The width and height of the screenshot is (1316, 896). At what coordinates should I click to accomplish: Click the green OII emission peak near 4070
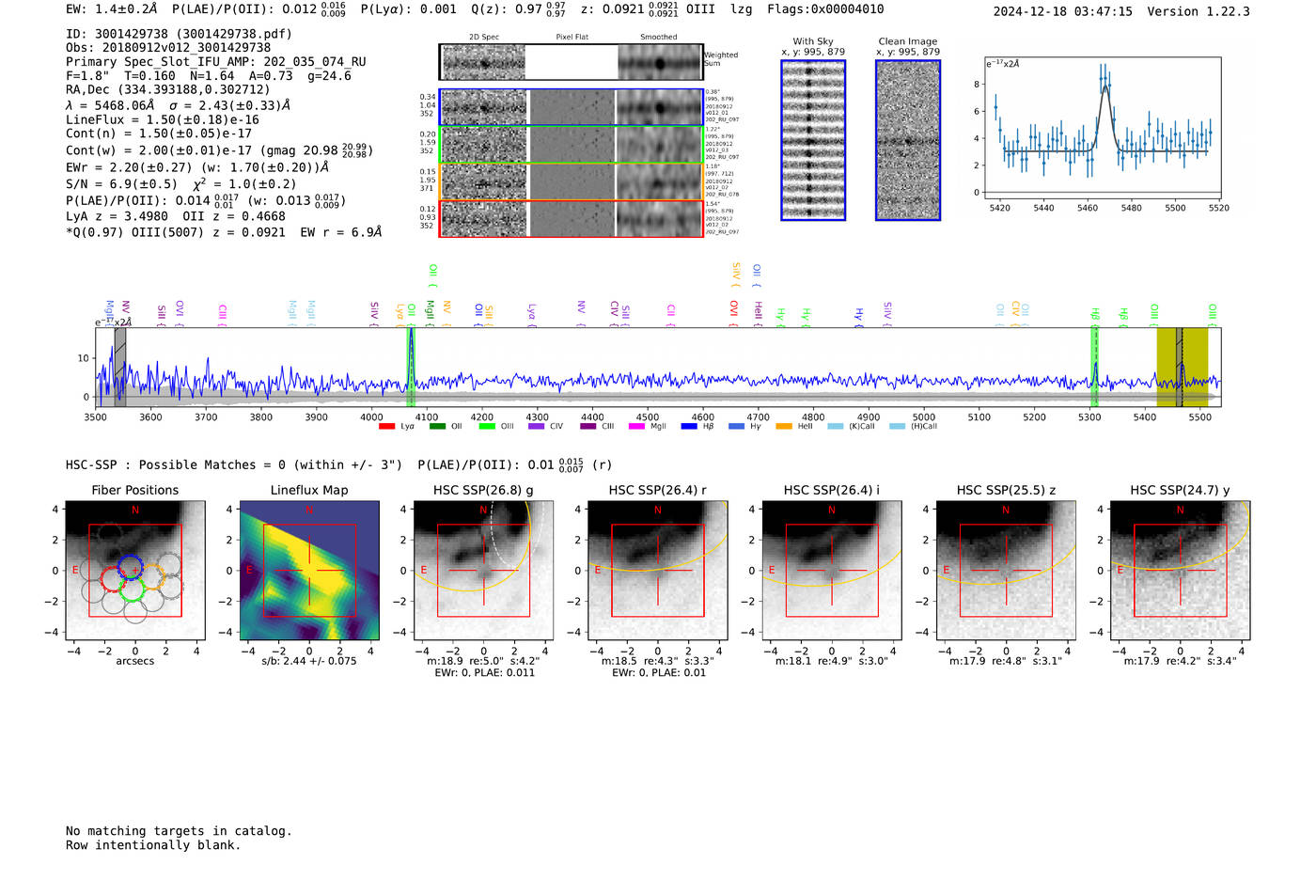coord(411,367)
